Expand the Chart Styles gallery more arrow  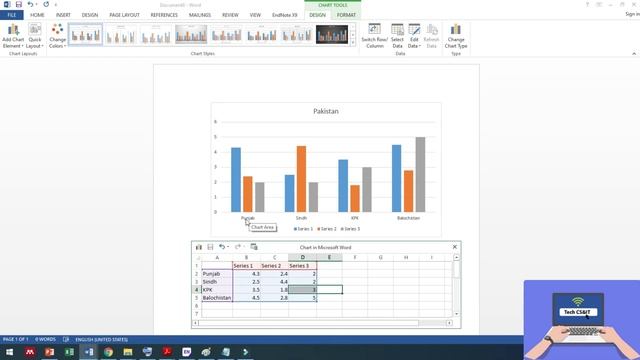(x=353, y=42)
